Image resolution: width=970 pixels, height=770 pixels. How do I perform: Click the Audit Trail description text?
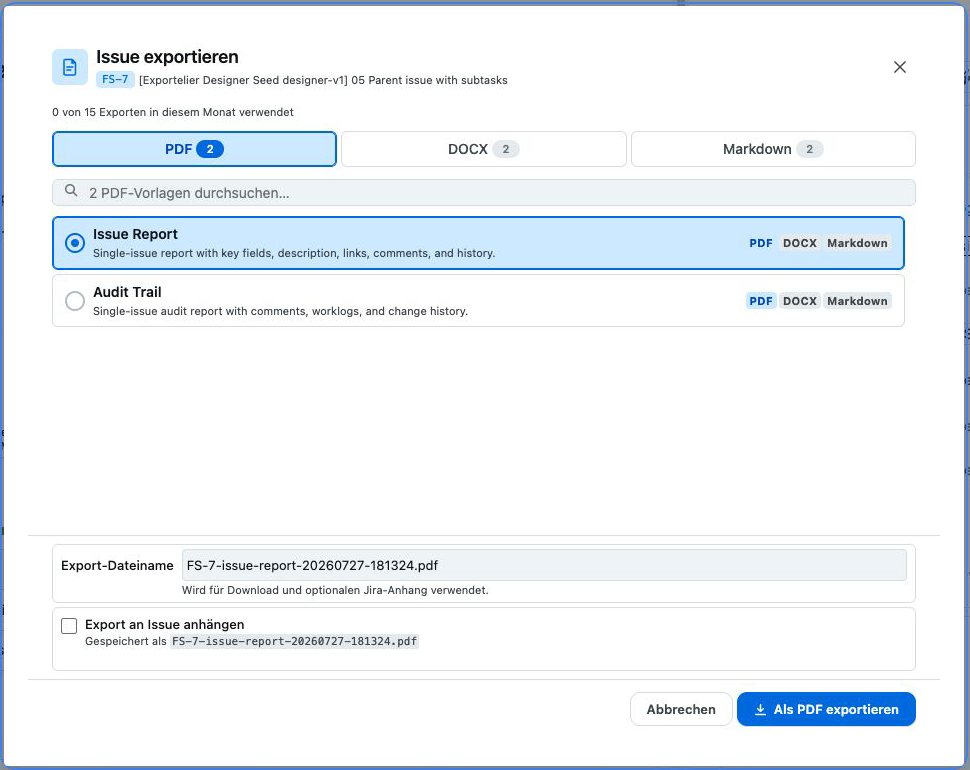click(280, 311)
